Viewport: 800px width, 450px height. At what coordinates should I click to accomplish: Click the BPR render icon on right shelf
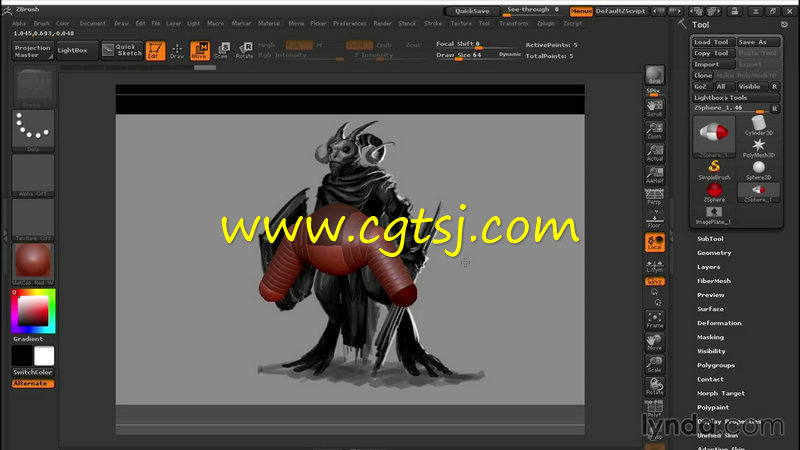[655, 75]
